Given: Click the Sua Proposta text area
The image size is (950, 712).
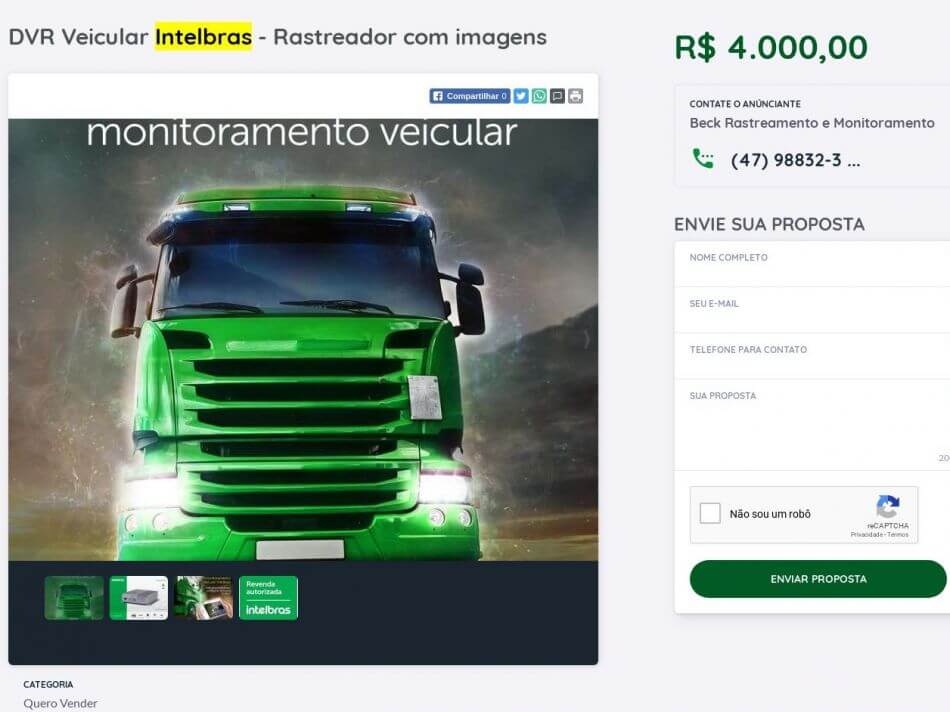Looking at the screenshot, I should click(x=812, y=425).
